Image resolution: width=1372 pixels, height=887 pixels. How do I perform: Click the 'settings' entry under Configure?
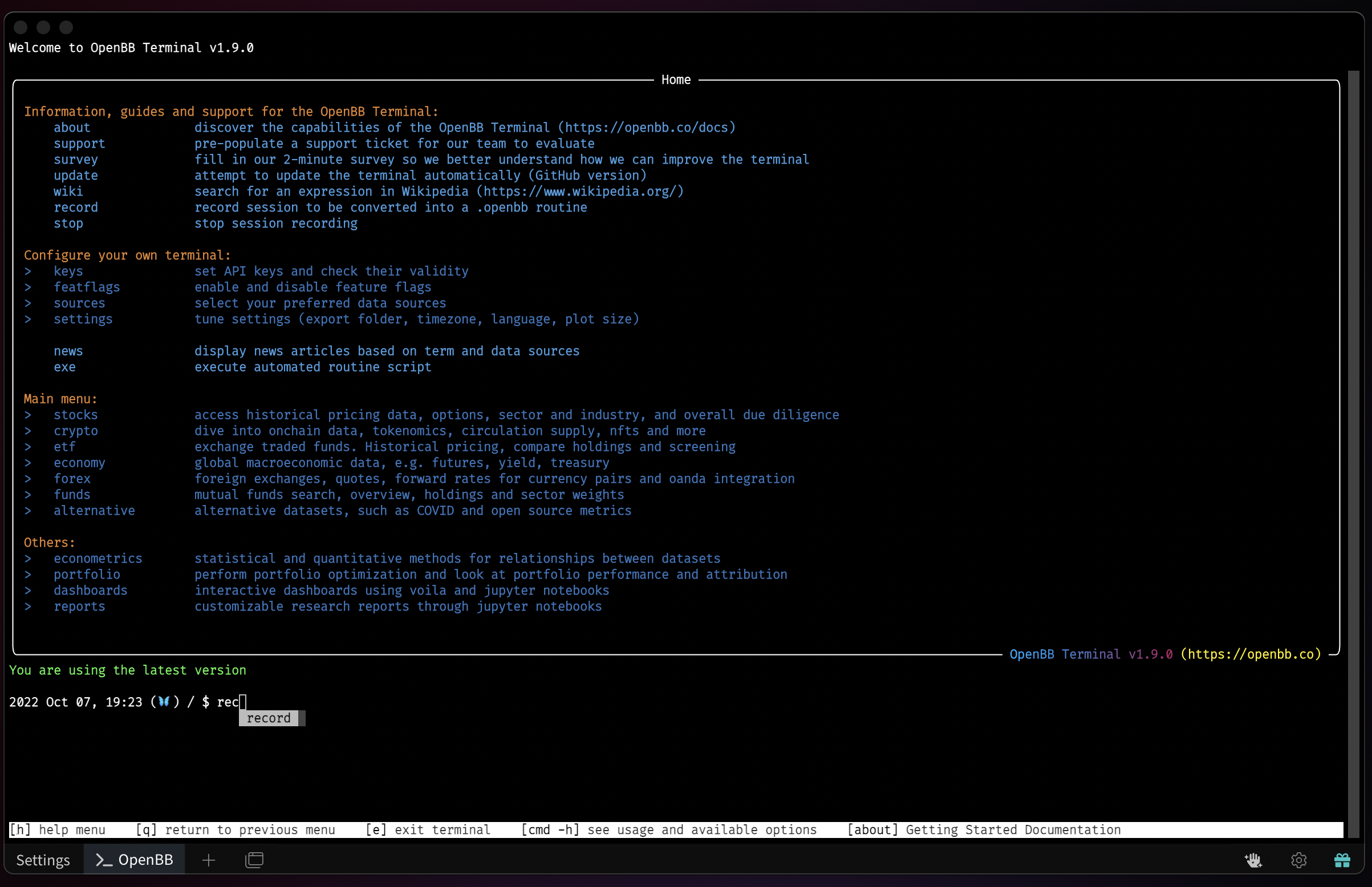[83, 319]
